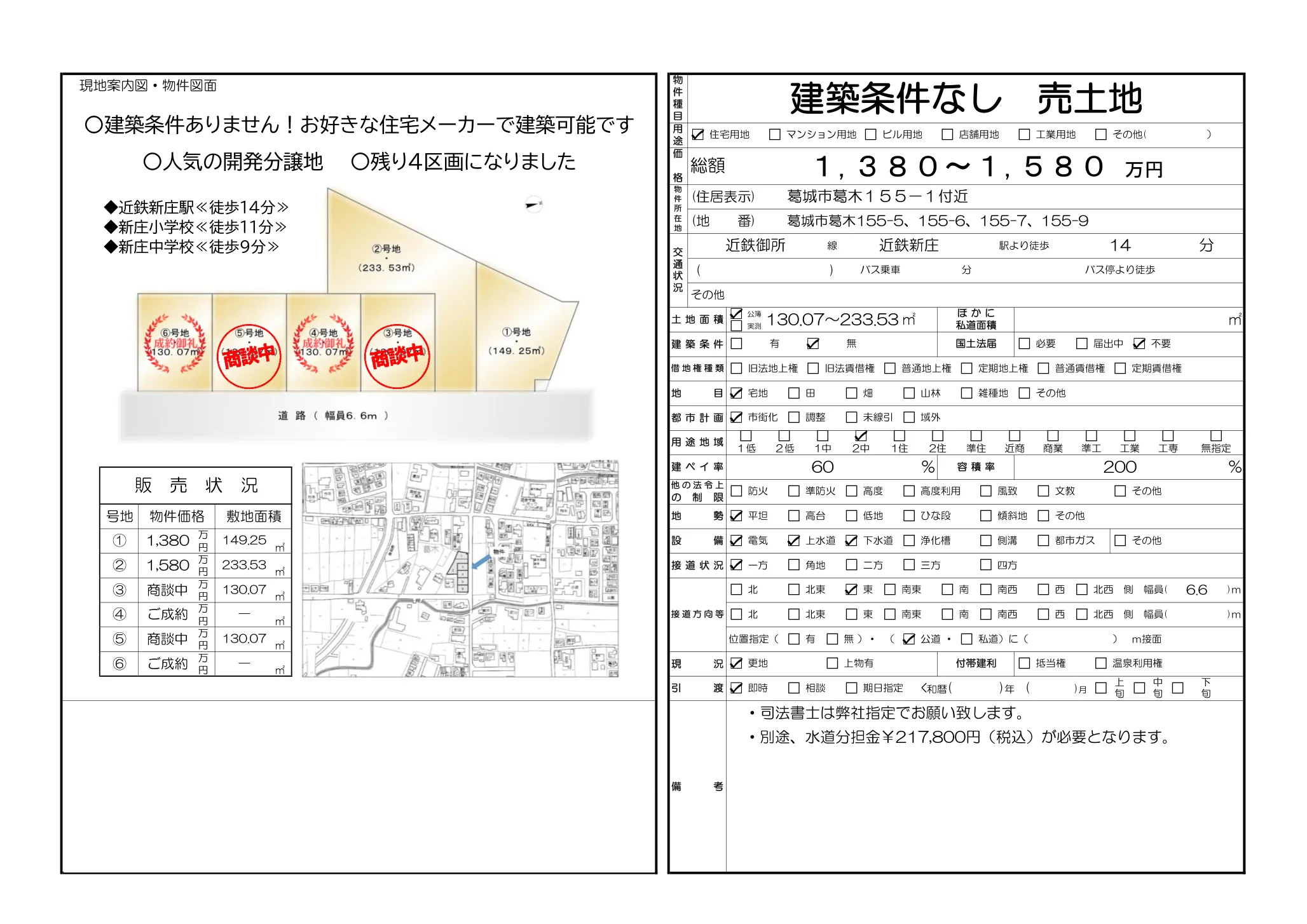Click the compass icon on the site plan
This screenshot has width=1307, height=924.
click(x=533, y=203)
